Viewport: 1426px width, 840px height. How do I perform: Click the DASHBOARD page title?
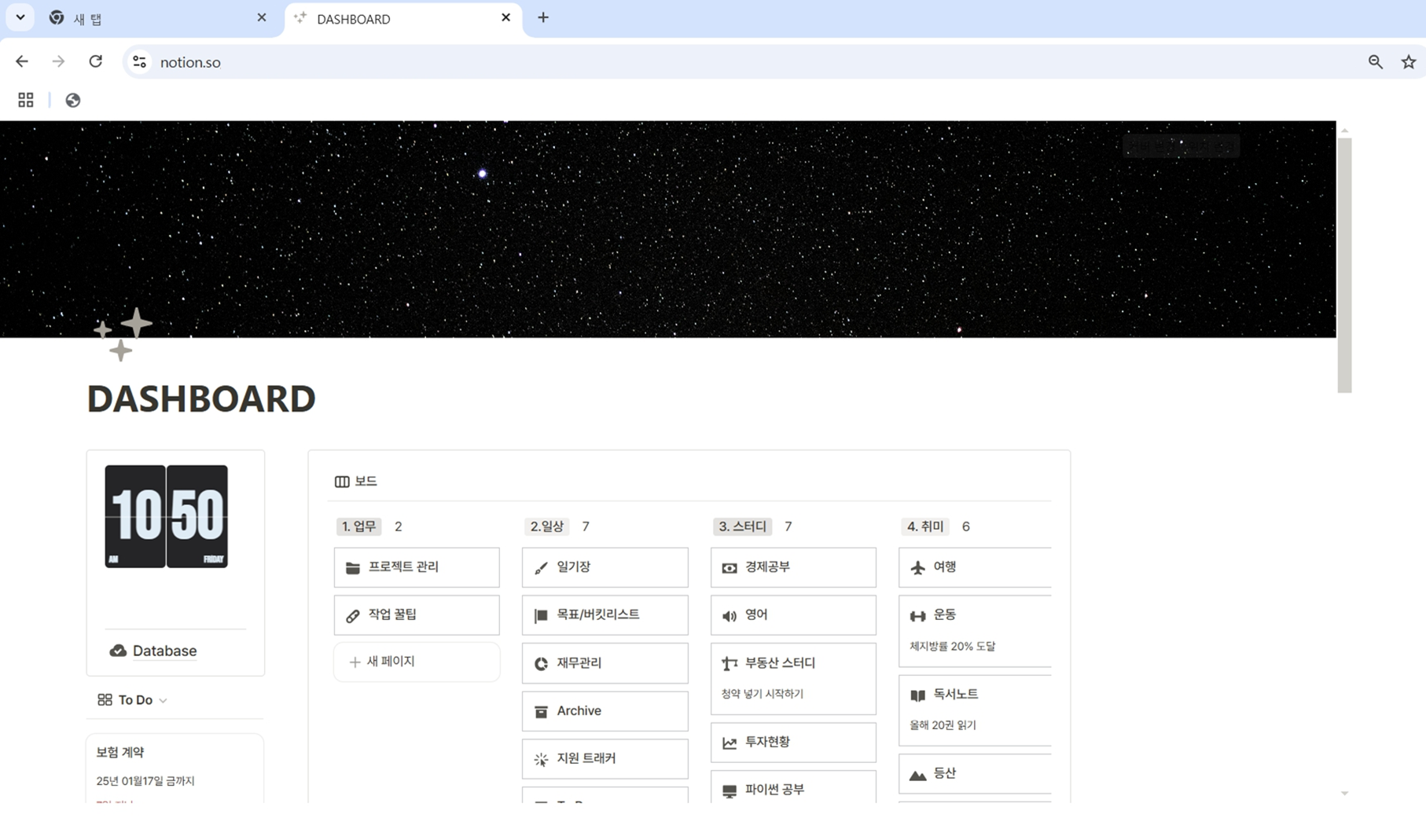pos(201,399)
